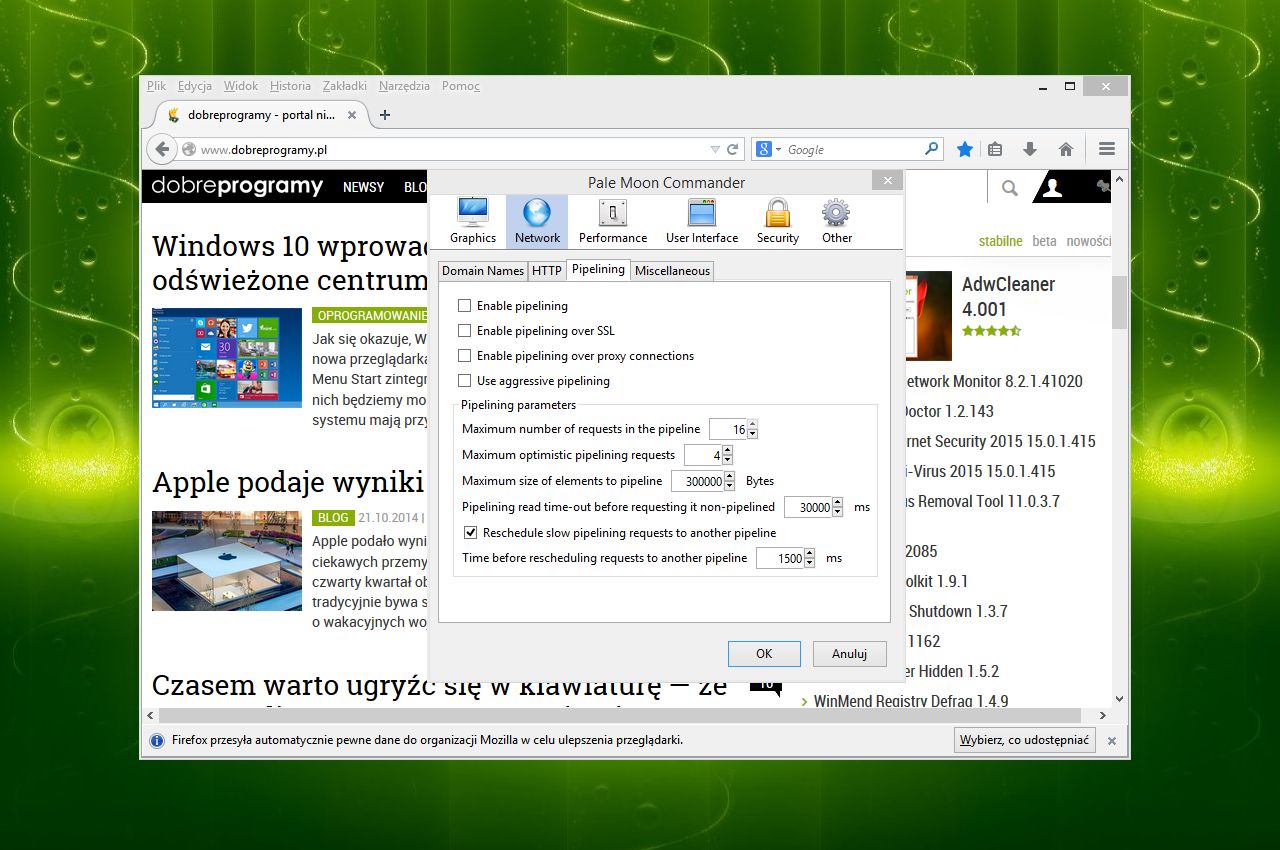The width and height of the screenshot is (1280, 850).
Task: Open the Performance category
Action: 613,221
